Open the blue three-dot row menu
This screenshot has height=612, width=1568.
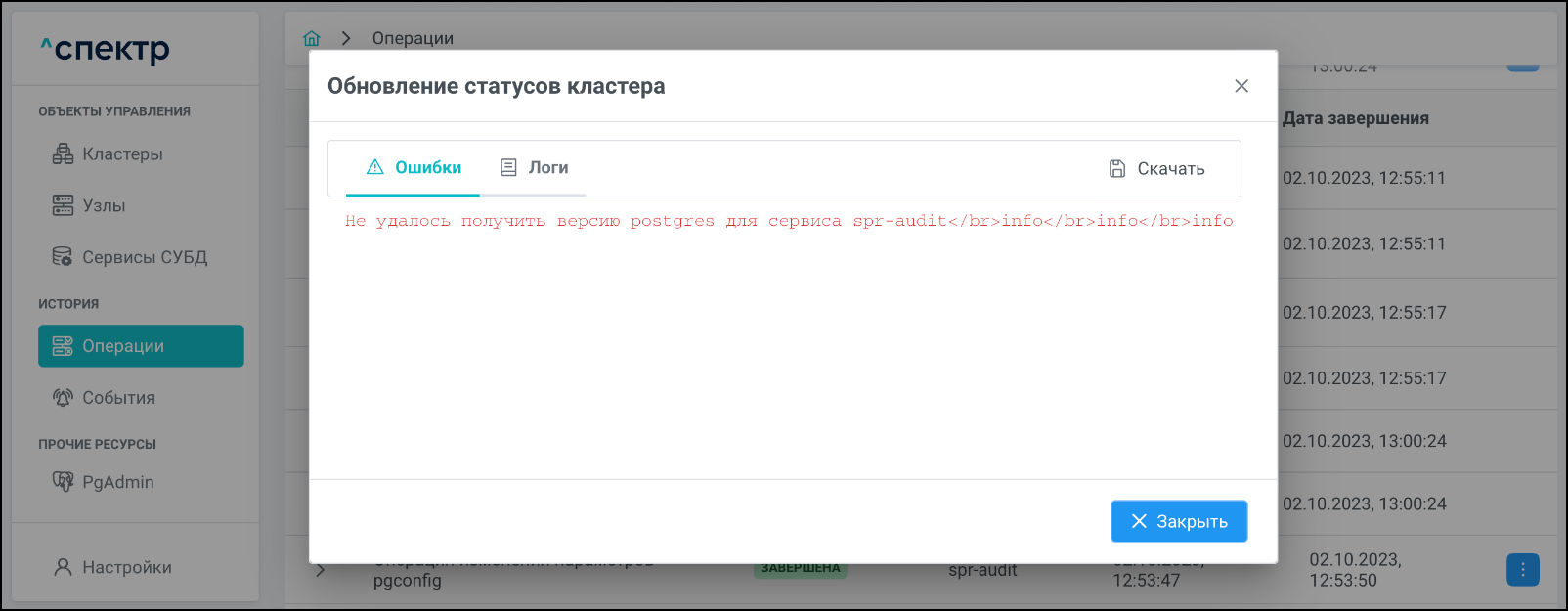tap(1522, 570)
